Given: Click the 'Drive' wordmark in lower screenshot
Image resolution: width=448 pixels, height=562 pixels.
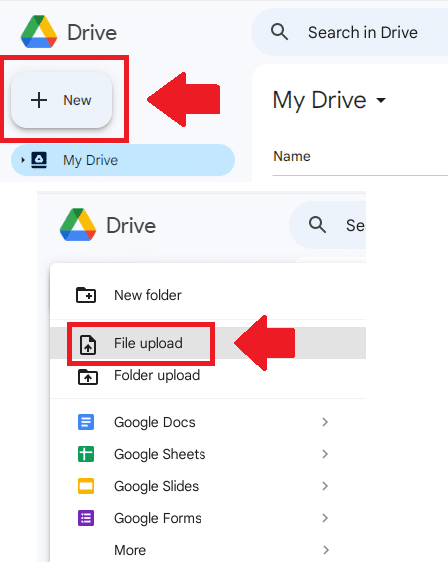Looking at the screenshot, I should [x=131, y=225].
